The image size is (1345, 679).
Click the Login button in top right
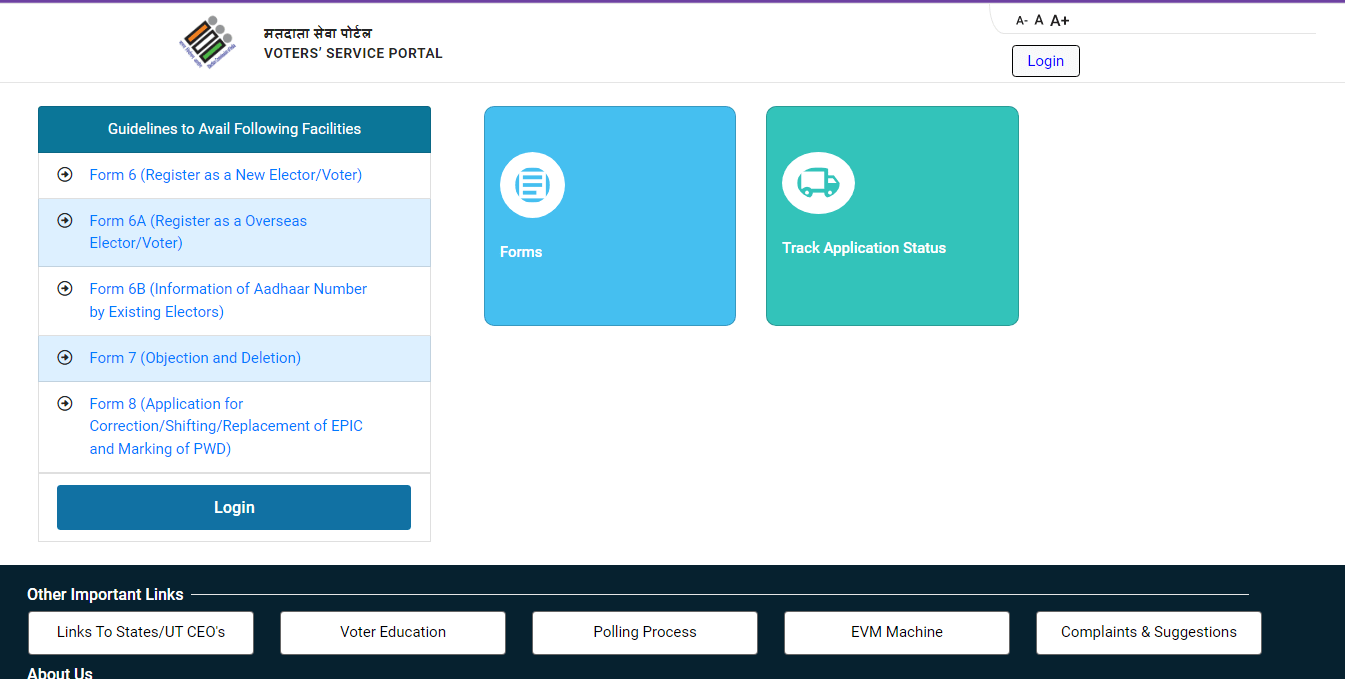(1045, 60)
